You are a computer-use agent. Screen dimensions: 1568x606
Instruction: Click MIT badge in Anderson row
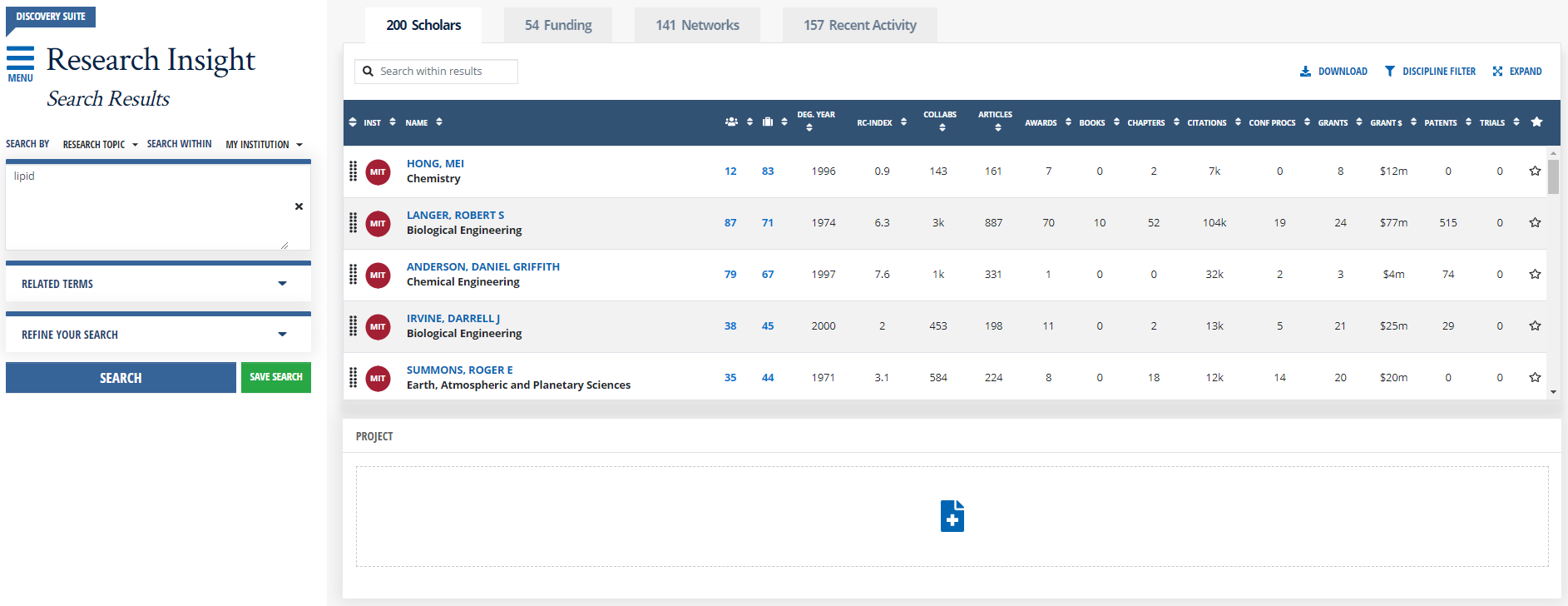pos(378,276)
